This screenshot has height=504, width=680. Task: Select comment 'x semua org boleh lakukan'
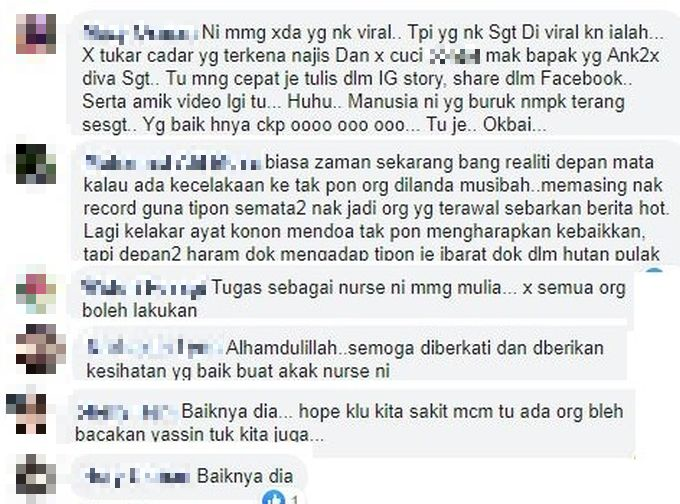[353, 299]
